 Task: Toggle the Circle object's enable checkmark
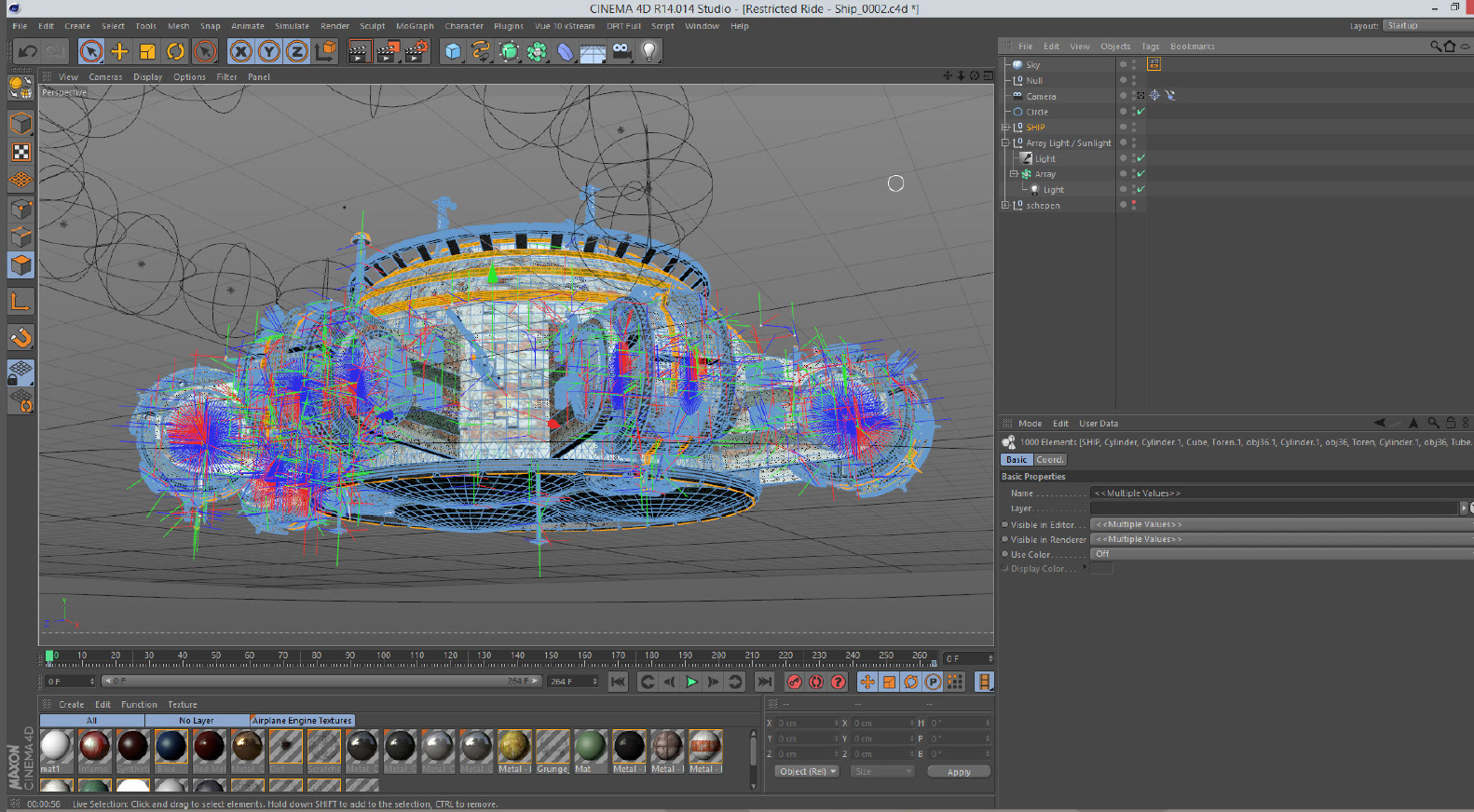(1141, 112)
